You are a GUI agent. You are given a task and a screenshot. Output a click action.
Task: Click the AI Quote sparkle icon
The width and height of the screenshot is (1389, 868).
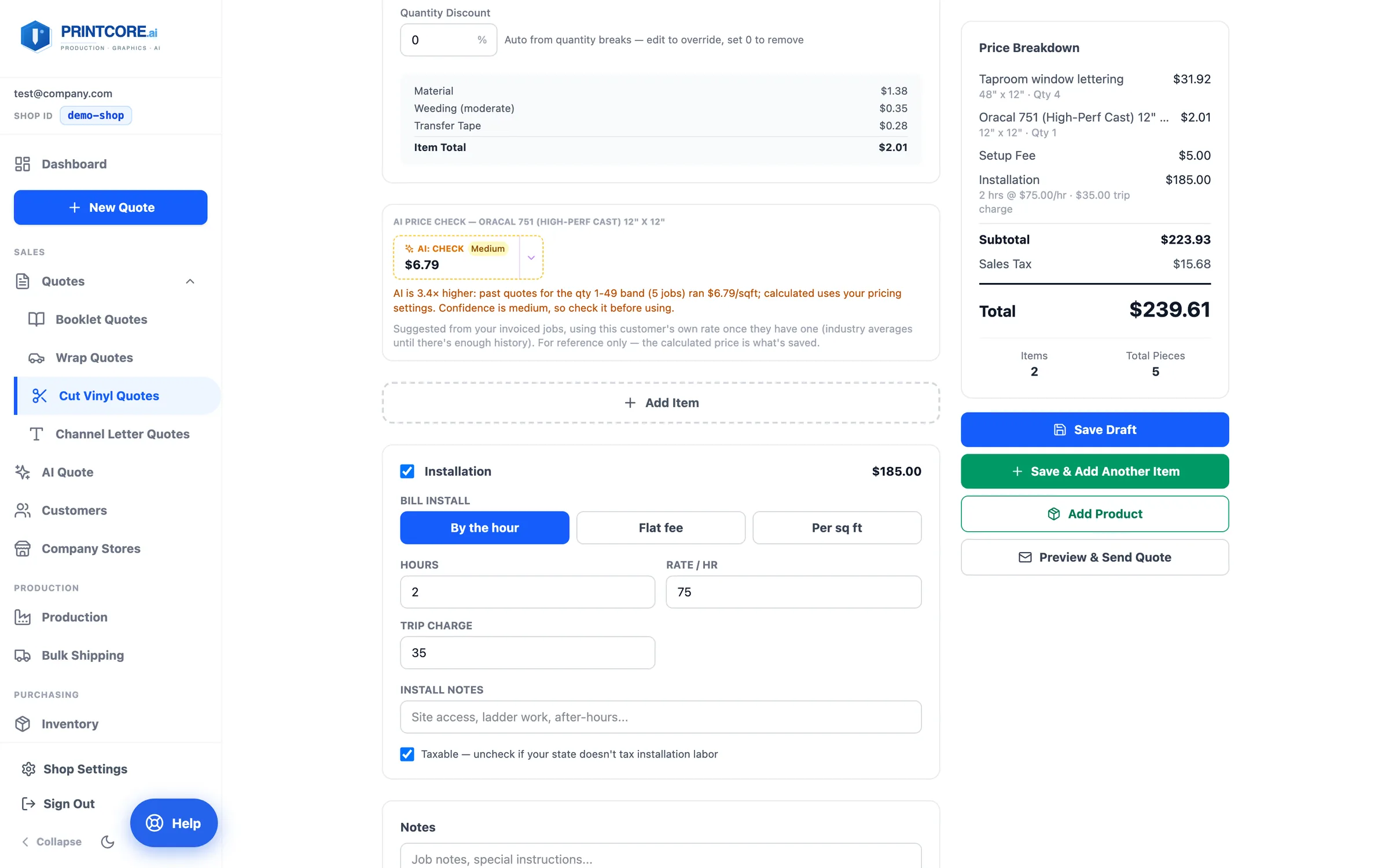23,472
